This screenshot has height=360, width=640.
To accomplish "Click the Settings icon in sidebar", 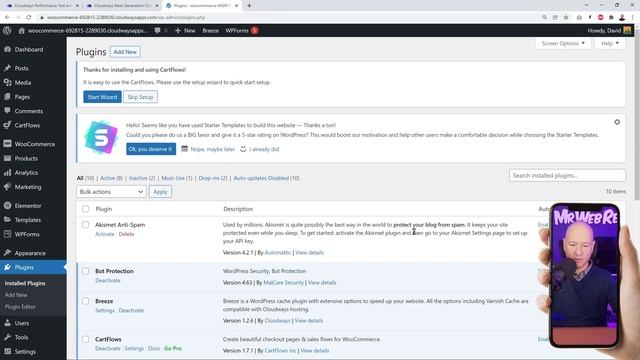I will (7, 351).
